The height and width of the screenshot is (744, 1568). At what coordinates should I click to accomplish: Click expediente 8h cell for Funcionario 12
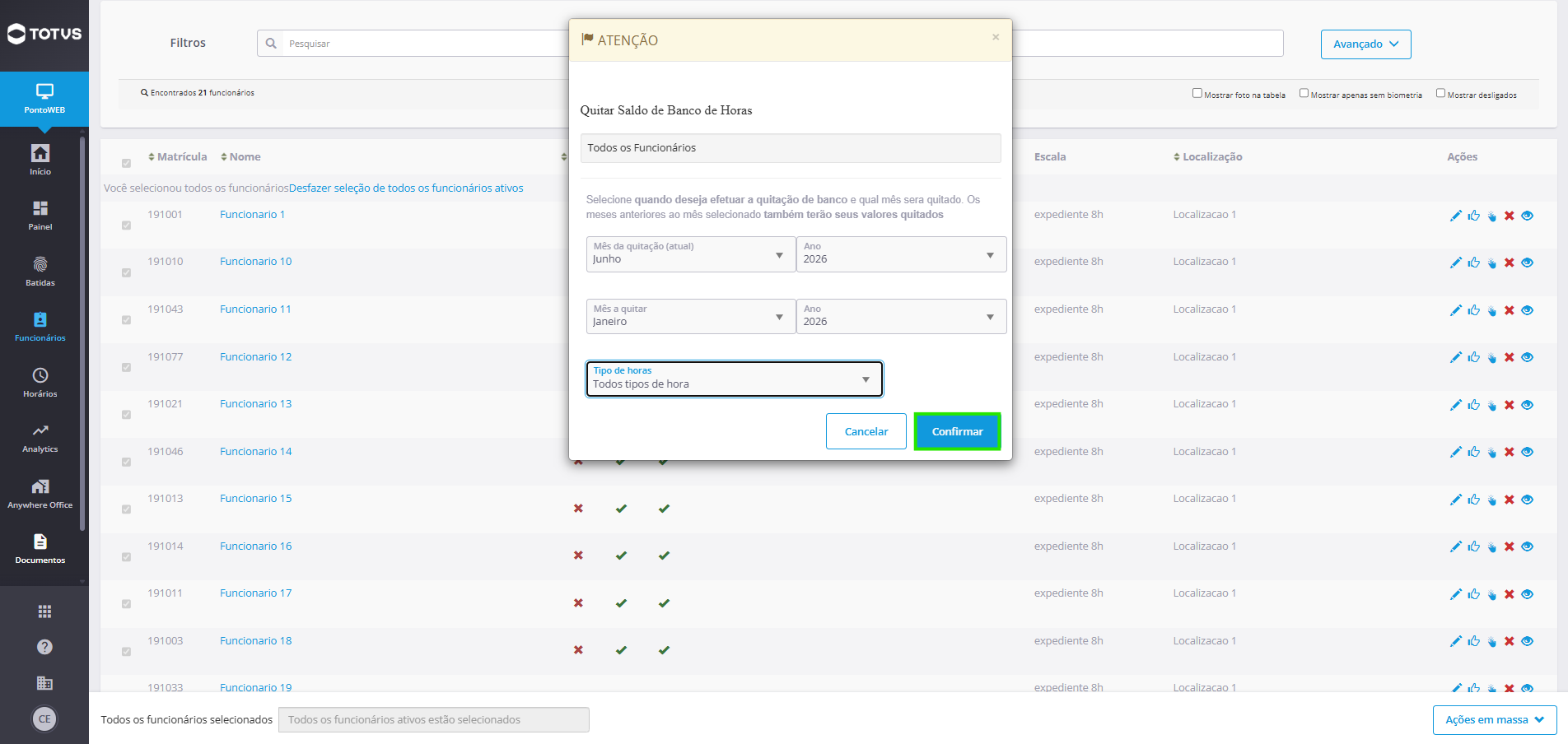(1068, 357)
